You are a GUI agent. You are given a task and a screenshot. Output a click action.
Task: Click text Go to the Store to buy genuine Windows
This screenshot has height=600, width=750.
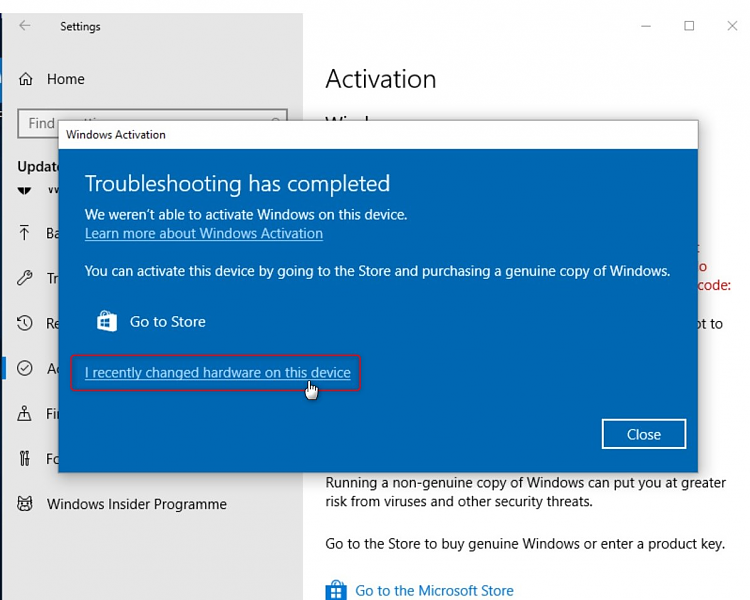click(525, 544)
